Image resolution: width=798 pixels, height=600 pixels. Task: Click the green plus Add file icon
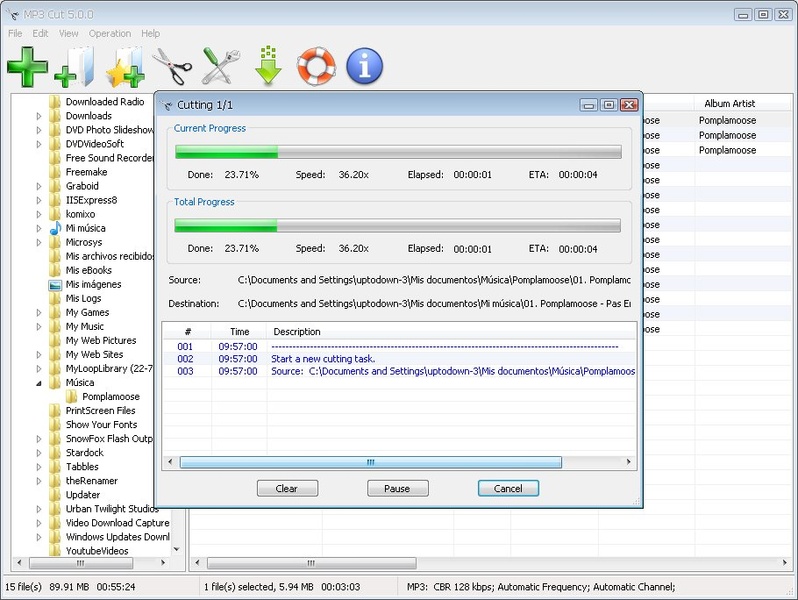[27, 66]
